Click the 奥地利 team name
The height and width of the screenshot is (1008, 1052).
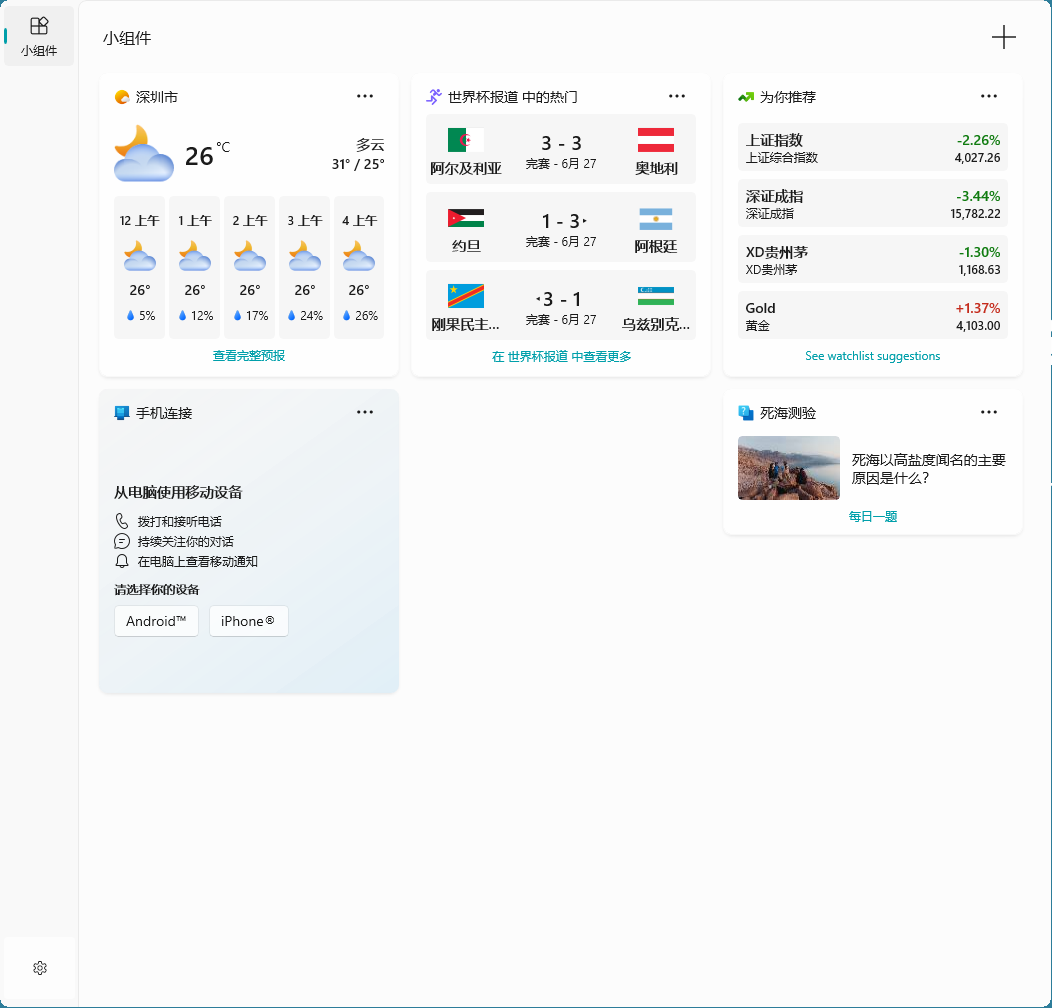656,168
